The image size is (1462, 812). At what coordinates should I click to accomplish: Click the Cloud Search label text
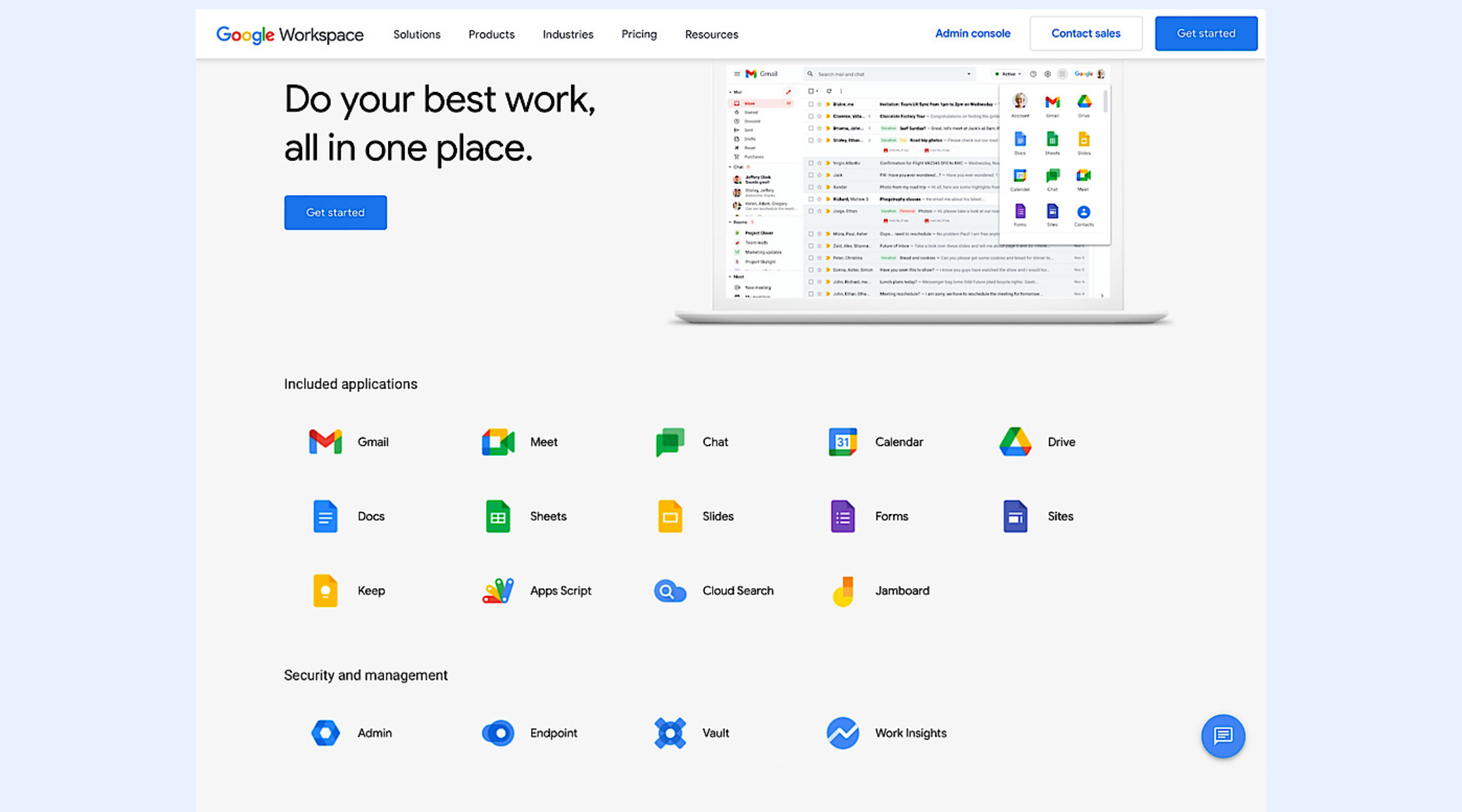738,591
